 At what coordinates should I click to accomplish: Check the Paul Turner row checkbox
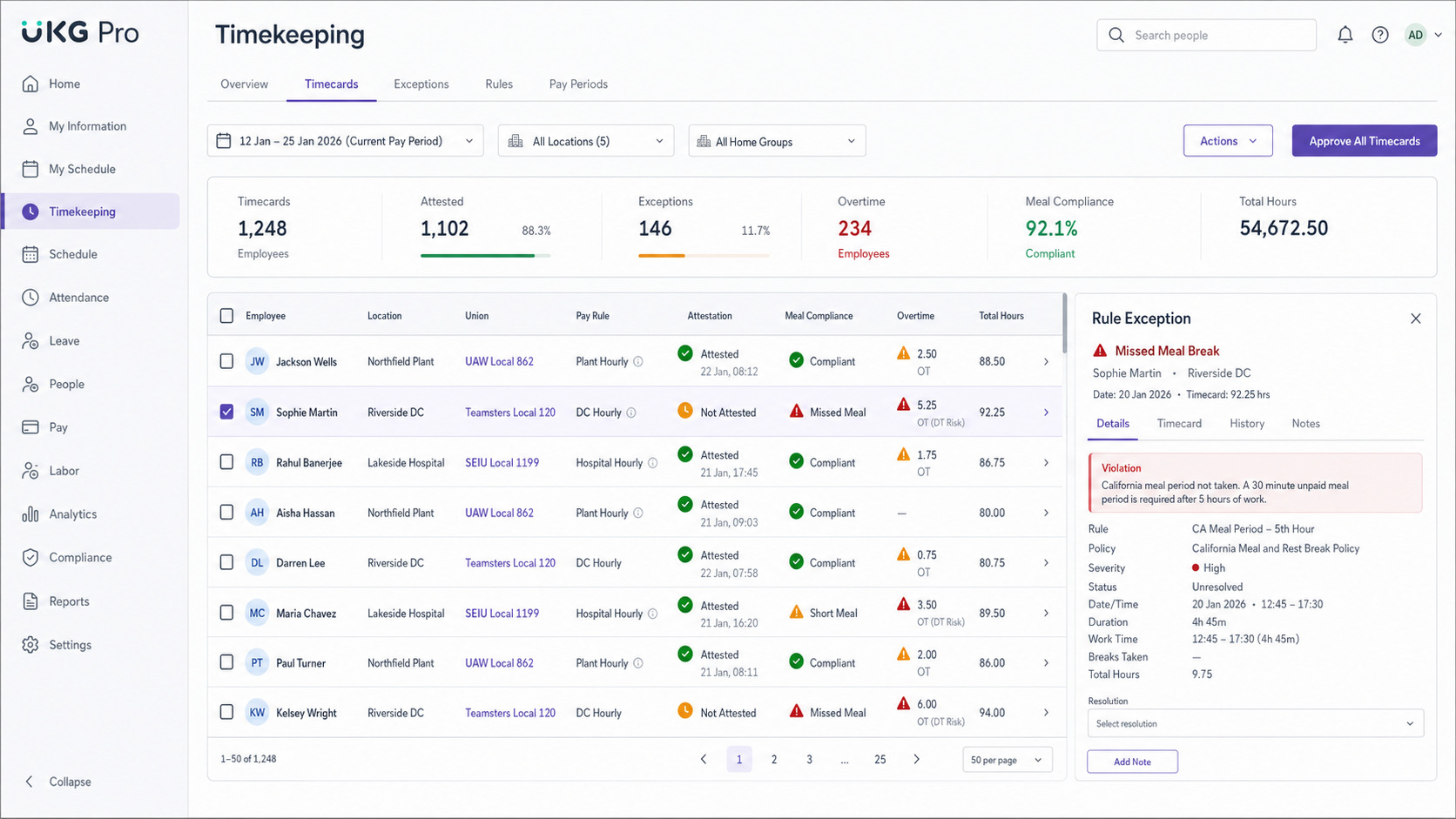226,662
